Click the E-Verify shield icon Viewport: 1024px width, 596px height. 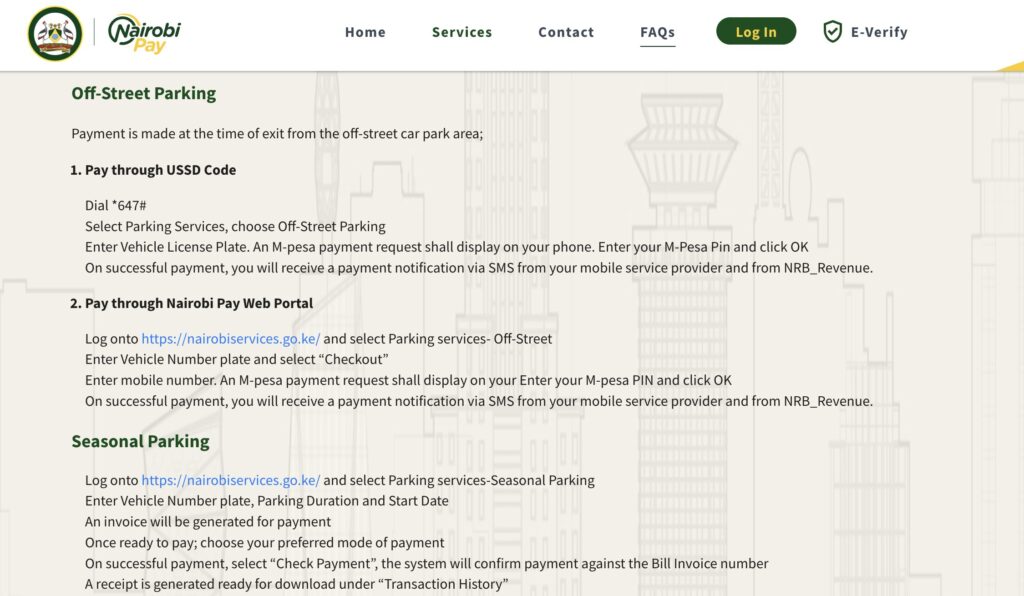click(x=832, y=31)
